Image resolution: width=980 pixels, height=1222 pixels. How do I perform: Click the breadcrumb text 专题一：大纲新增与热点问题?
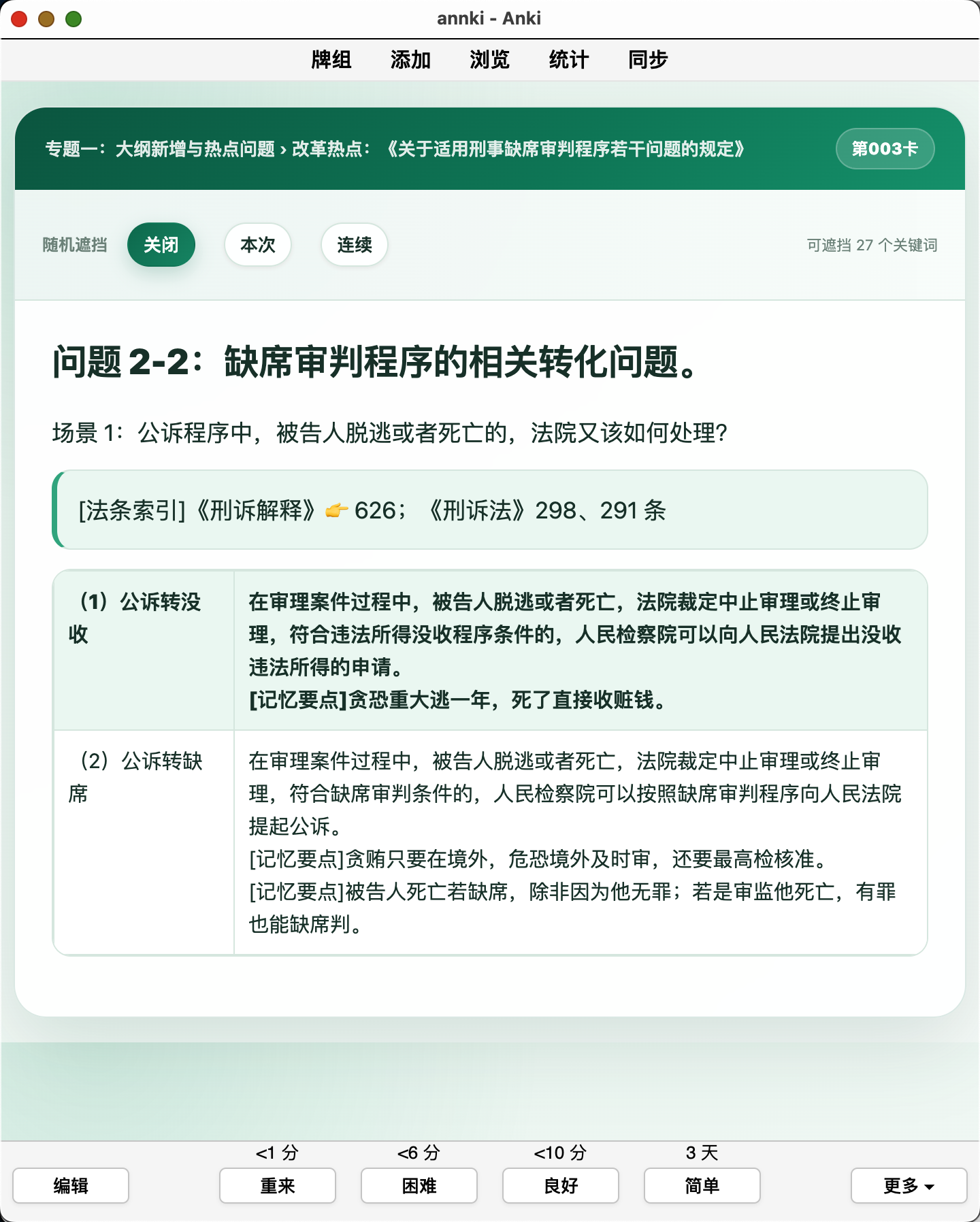tap(160, 149)
